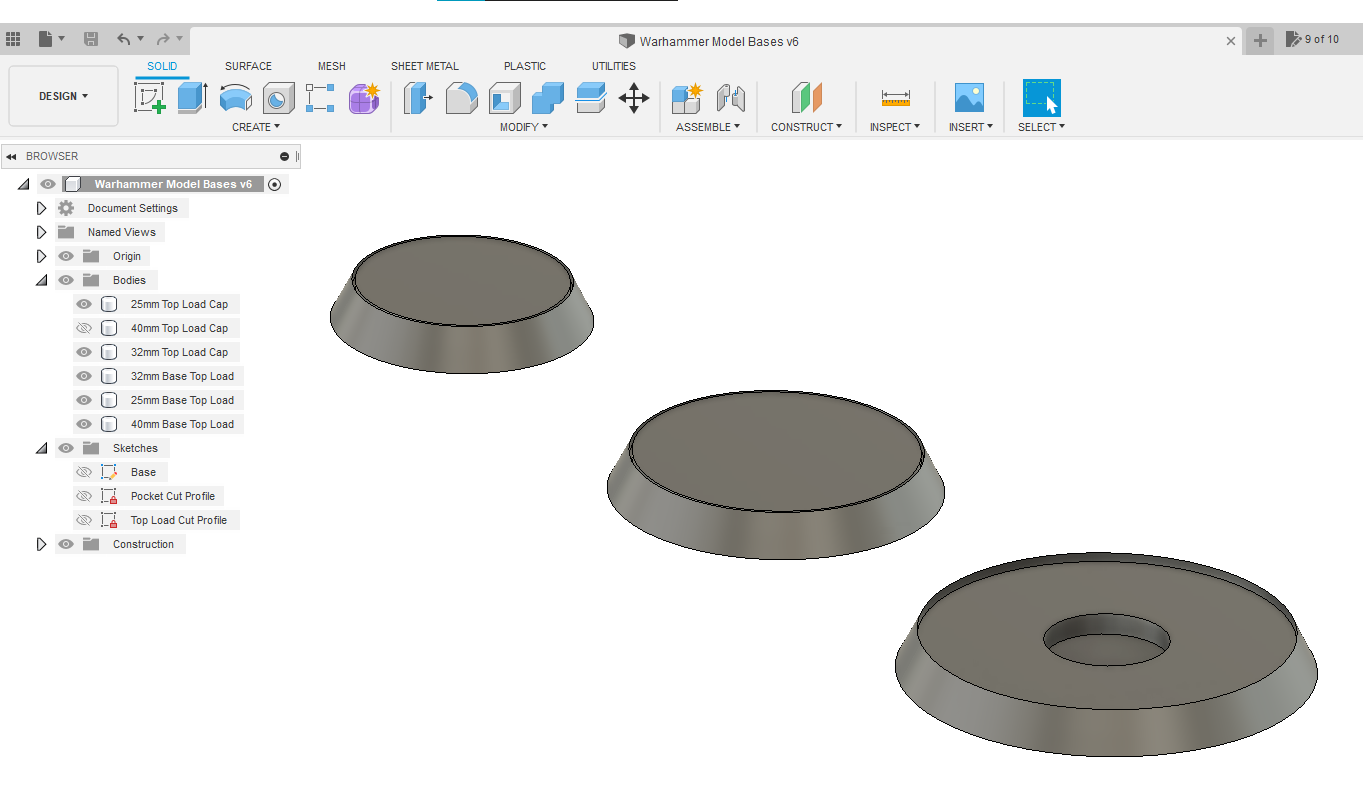This screenshot has height=807, width=1363.
Task: Expand the Origin folder
Action: [41, 256]
